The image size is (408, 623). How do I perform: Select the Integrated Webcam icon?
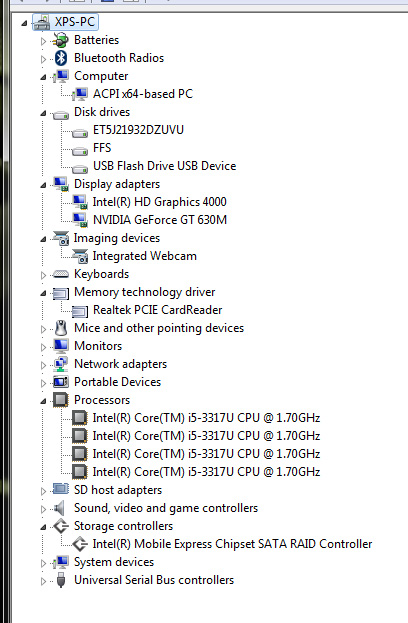[x=80, y=256]
